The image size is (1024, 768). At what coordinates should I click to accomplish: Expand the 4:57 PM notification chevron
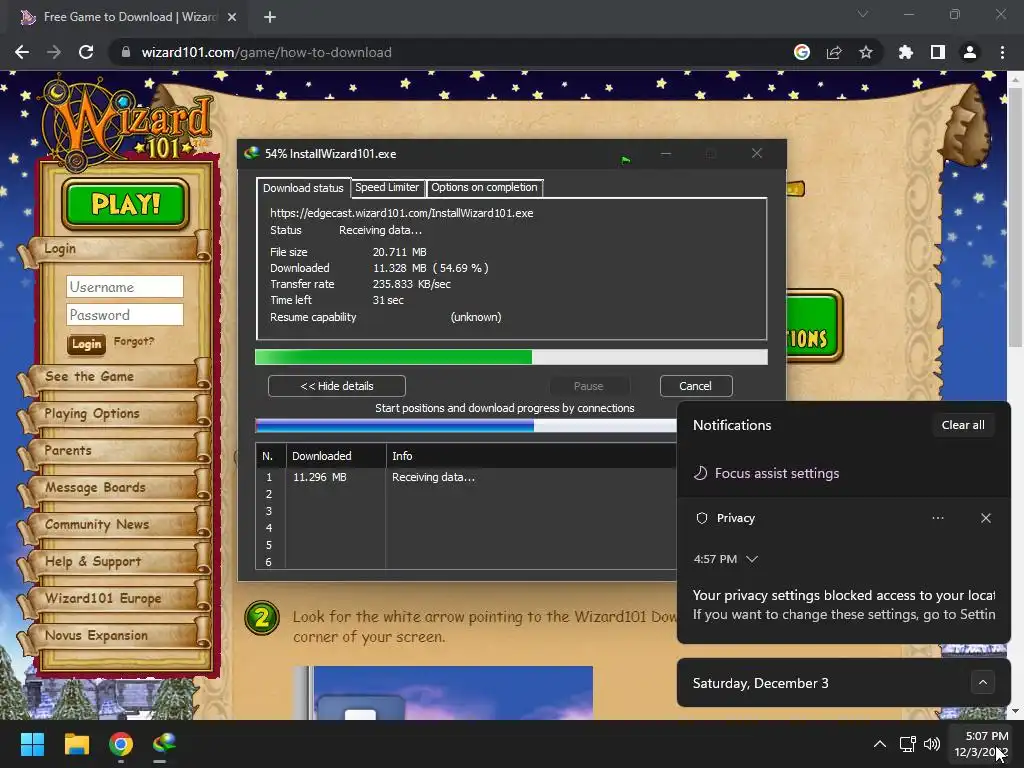pyautogui.click(x=752, y=559)
